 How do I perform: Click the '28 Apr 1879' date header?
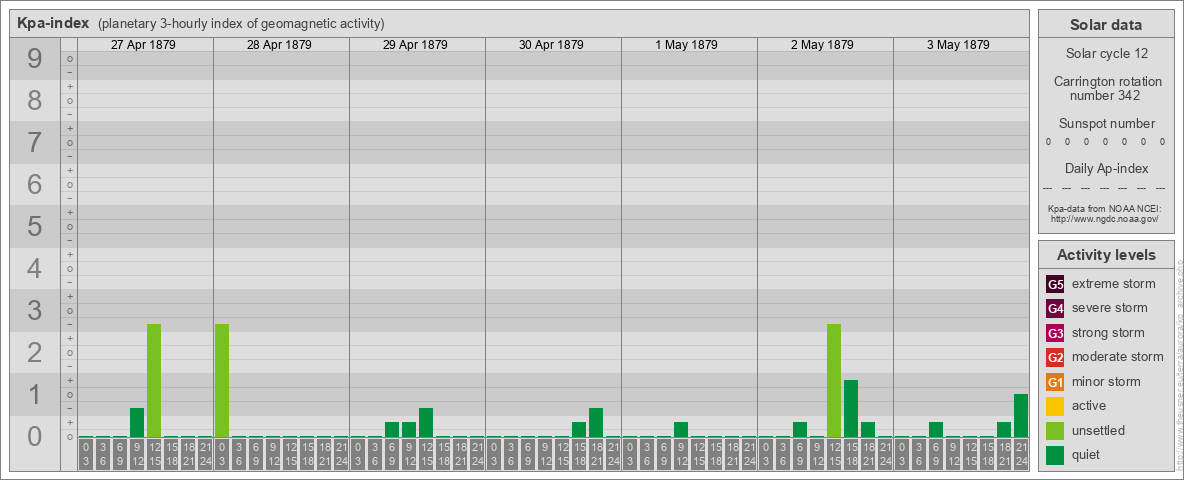pyautogui.click(x=279, y=45)
